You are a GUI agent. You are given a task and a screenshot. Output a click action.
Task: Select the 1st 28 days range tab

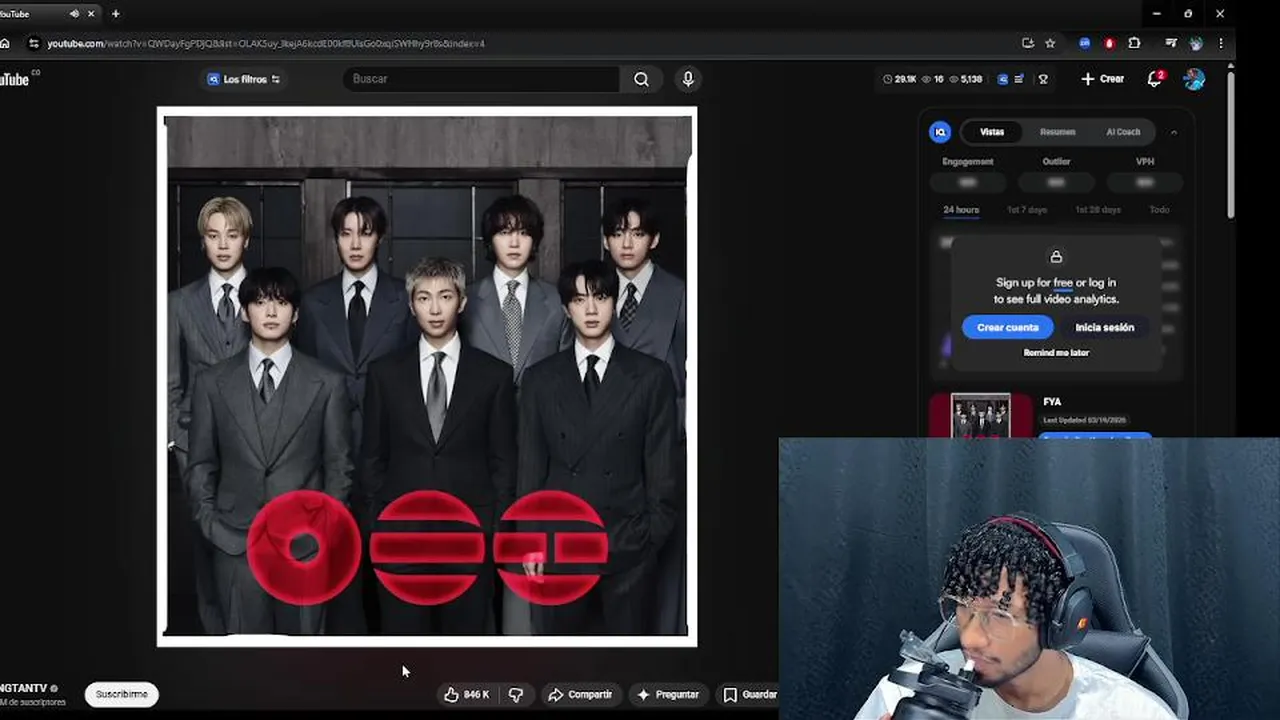click(x=1098, y=210)
